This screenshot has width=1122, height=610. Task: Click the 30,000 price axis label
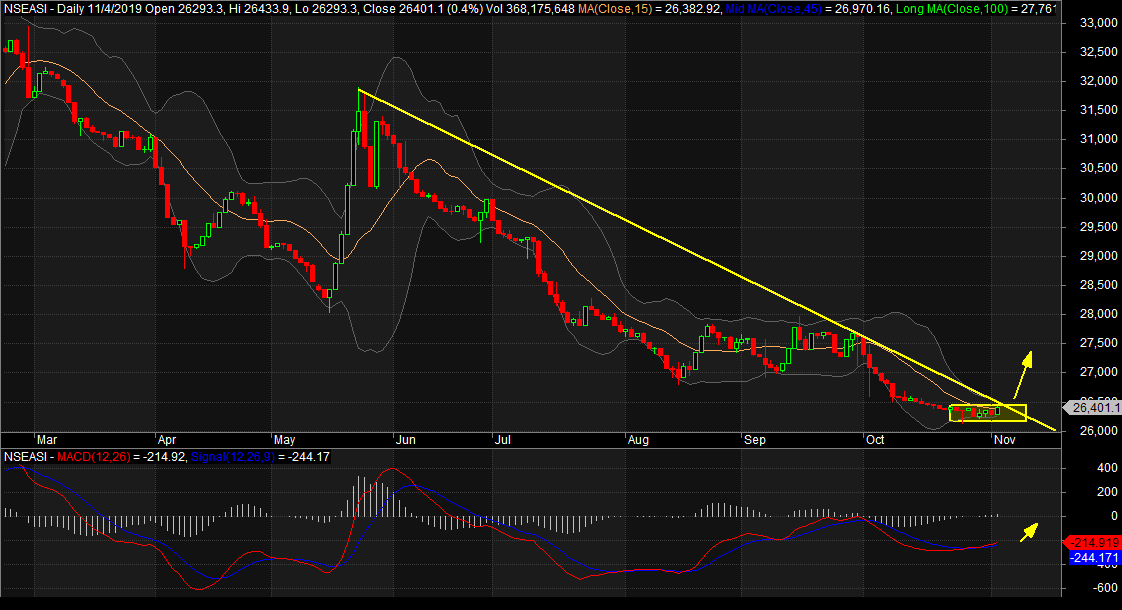(1098, 198)
